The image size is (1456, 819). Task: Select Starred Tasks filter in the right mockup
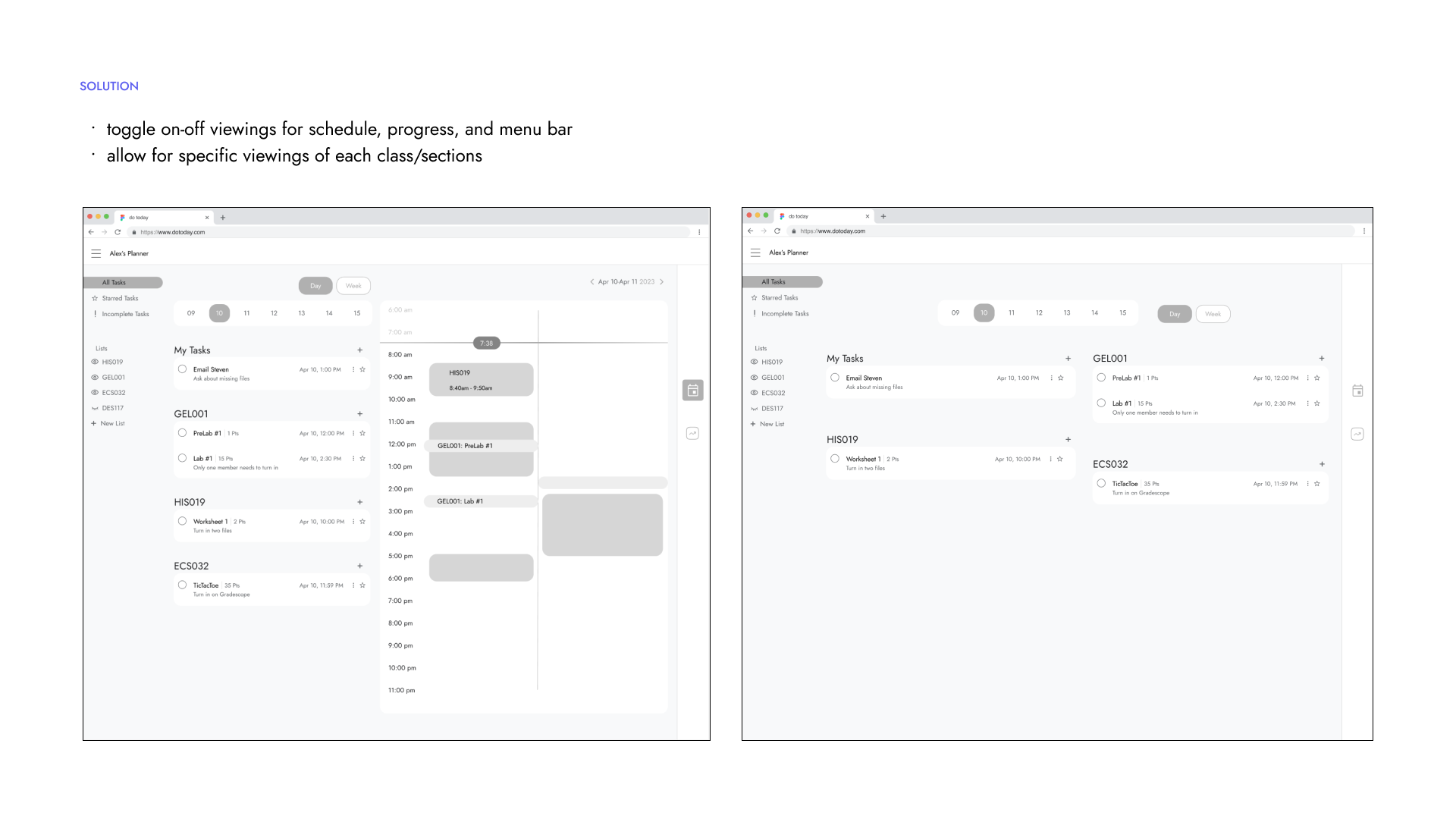point(780,298)
